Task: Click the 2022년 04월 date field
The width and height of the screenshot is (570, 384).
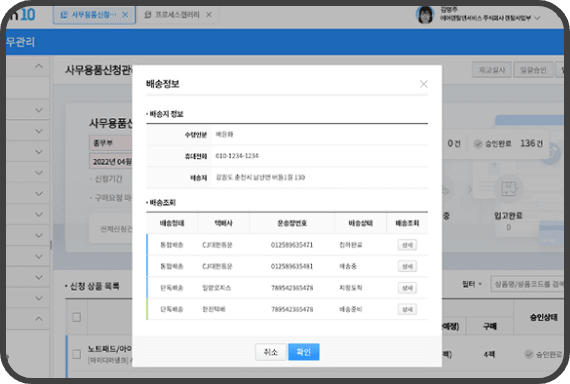Action: tap(111, 161)
